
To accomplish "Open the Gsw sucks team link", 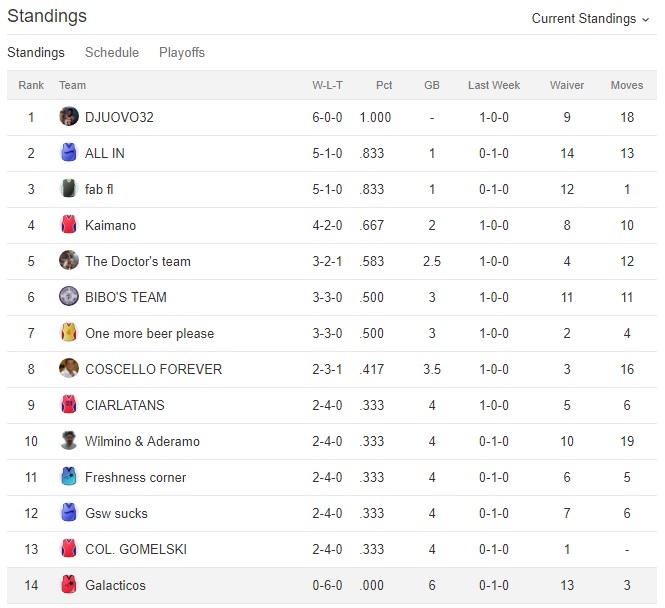I will [116, 513].
